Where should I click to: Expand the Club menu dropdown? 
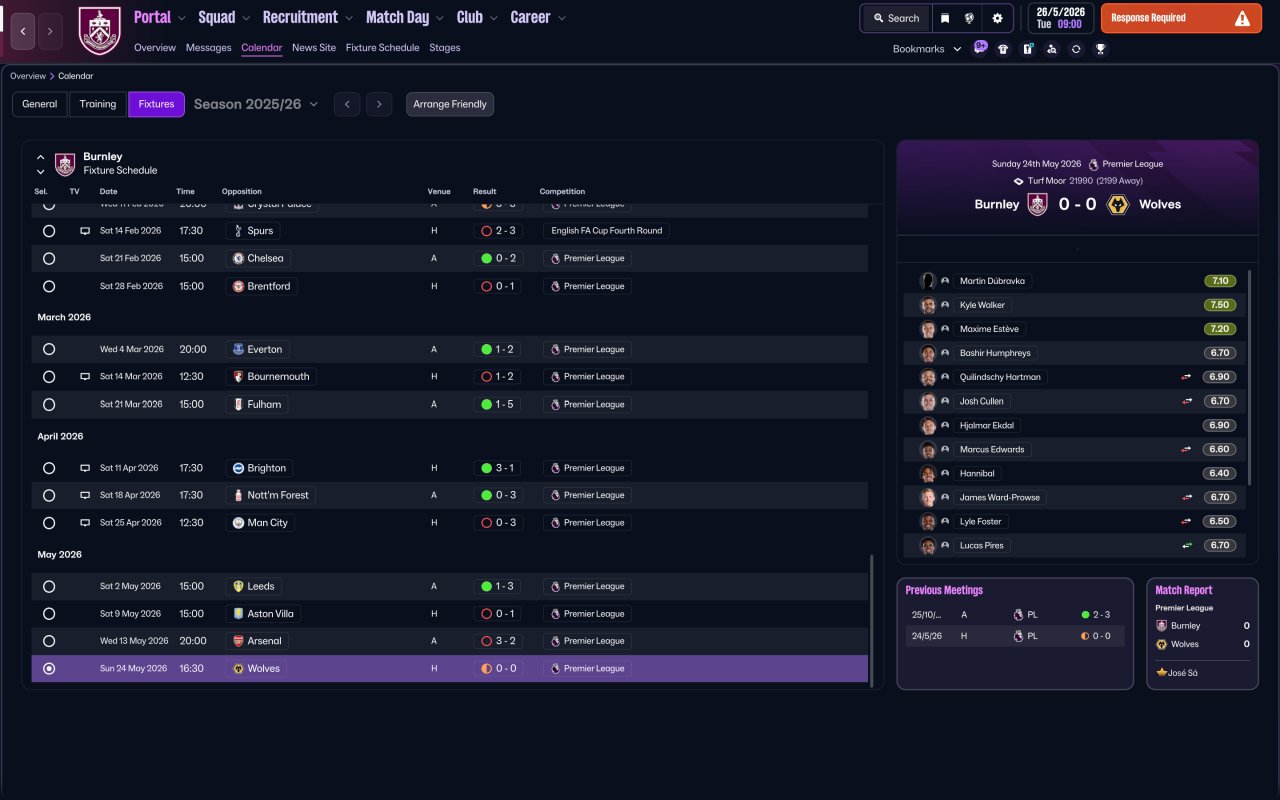[493, 18]
